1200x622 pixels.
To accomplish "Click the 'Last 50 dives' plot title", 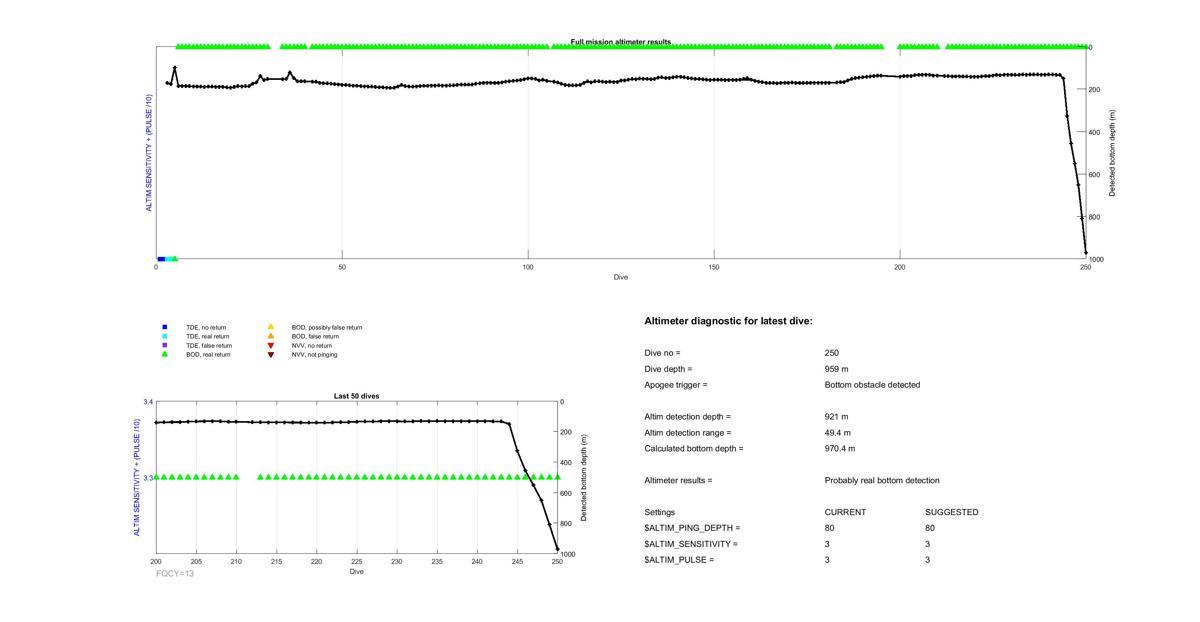I will (357, 396).
